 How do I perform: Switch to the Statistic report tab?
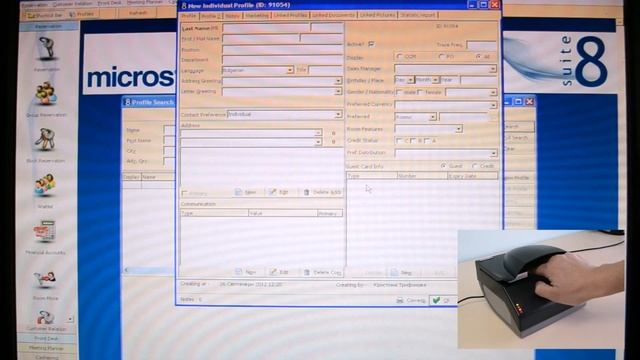click(418, 15)
